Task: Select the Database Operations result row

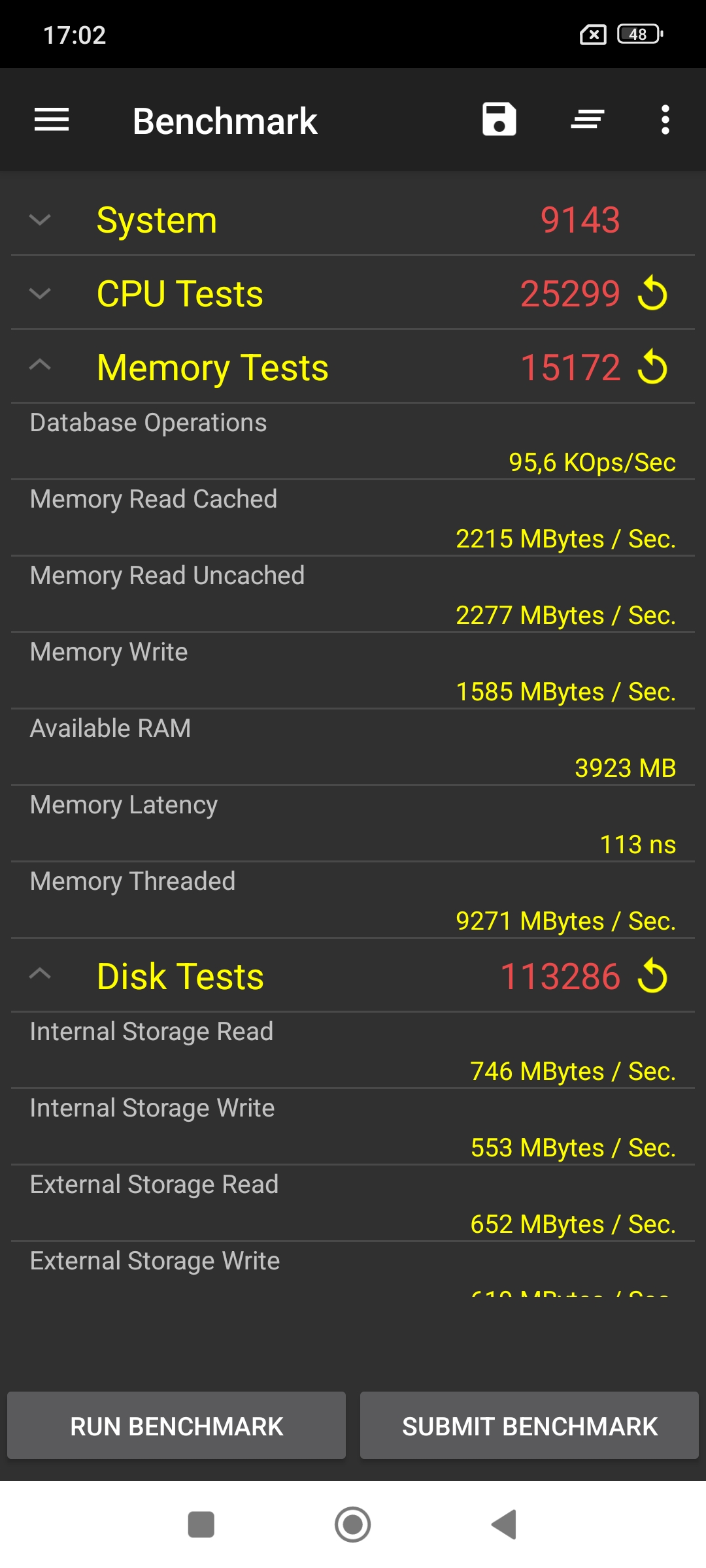Action: [353, 442]
